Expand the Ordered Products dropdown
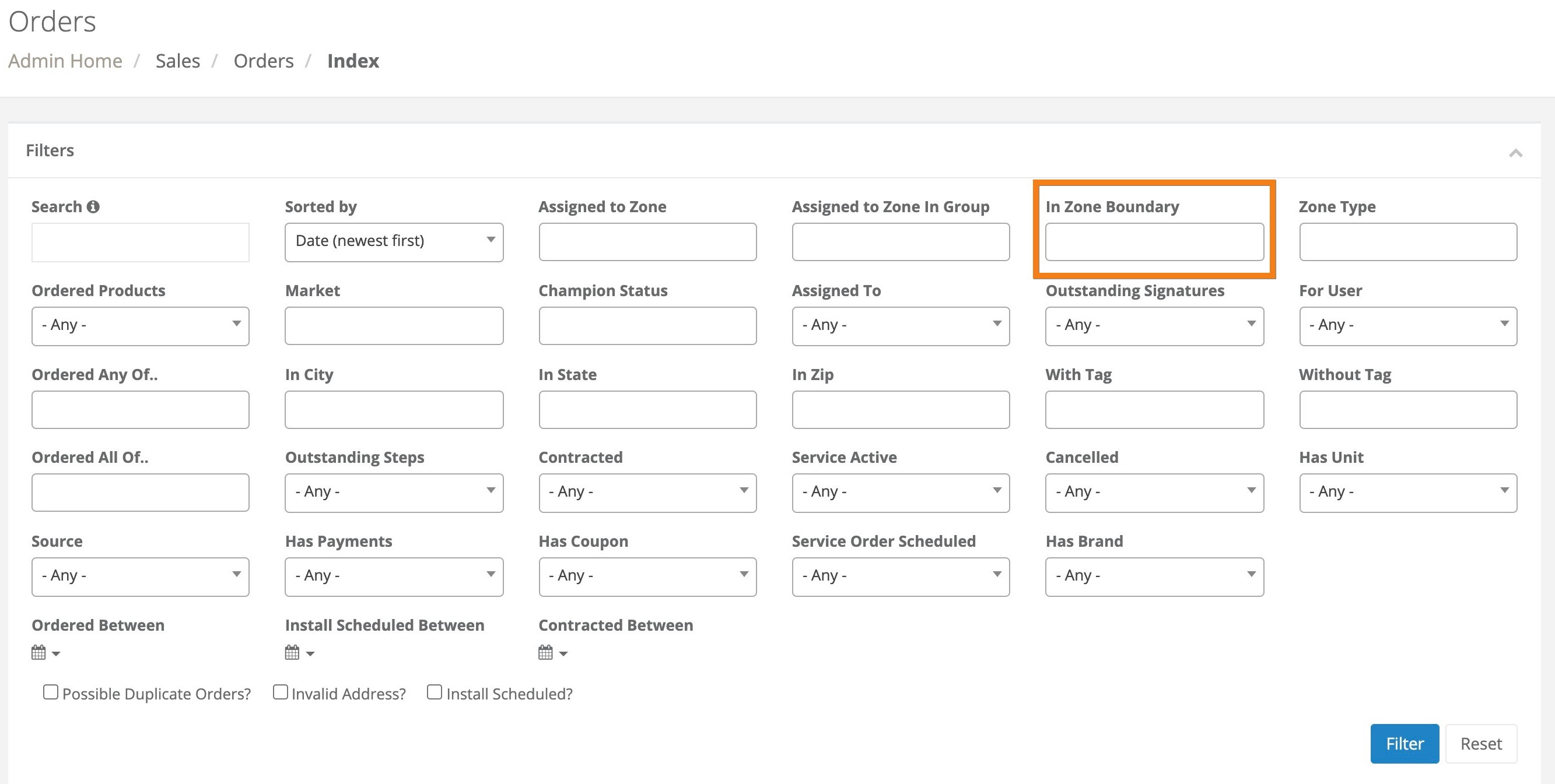The image size is (1555, 784). pyautogui.click(x=140, y=326)
